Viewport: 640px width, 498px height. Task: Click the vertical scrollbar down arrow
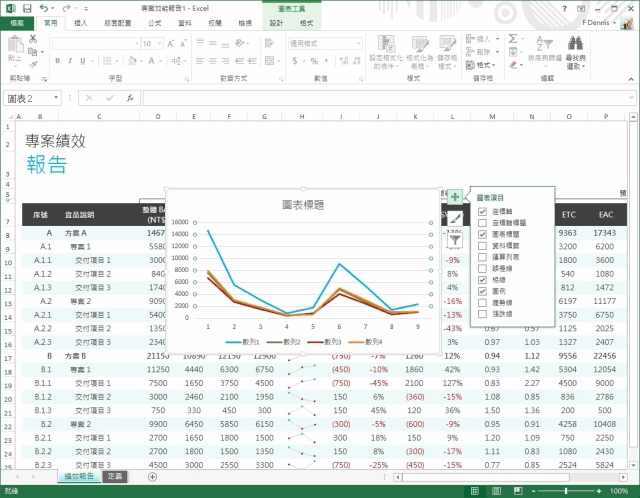[x=633, y=465]
